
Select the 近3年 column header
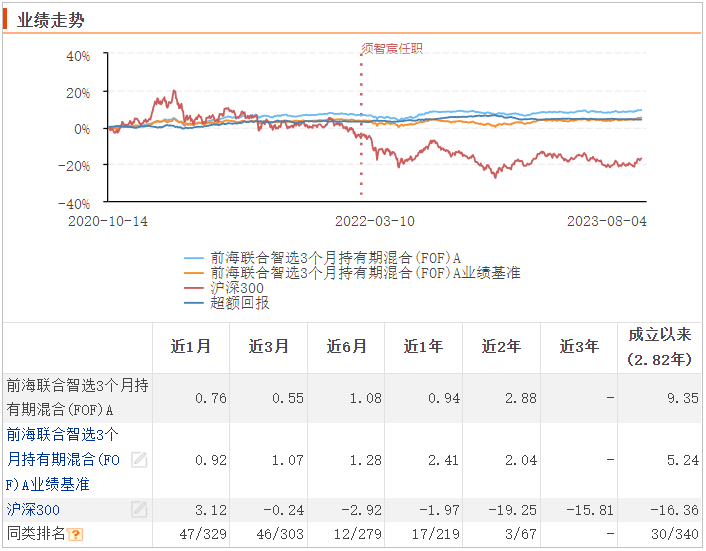point(579,347)
